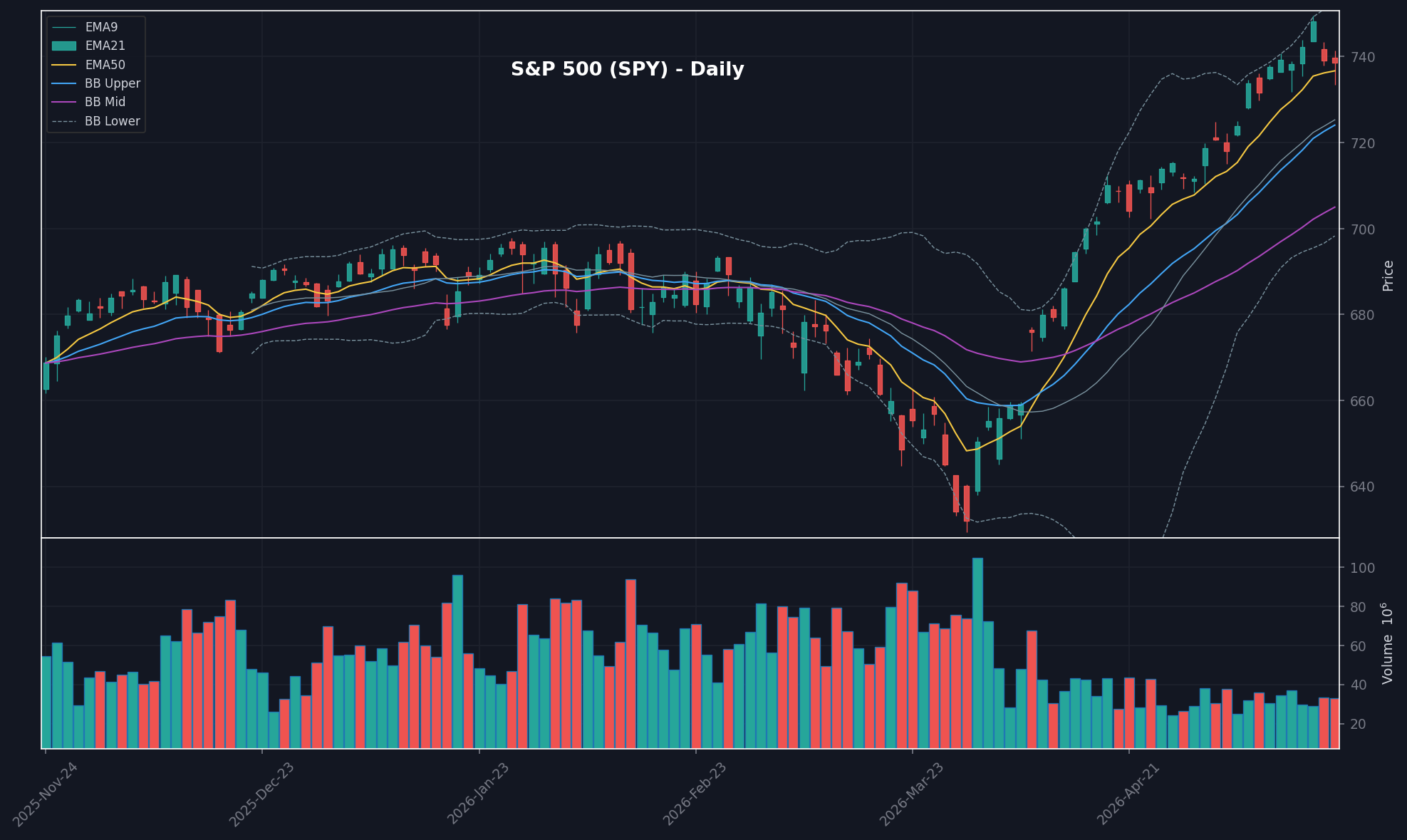The width and height of the screenshot is (1407, 840).
Task: Click the 2026-Apr-21 date label
Action: (1128, 794)
